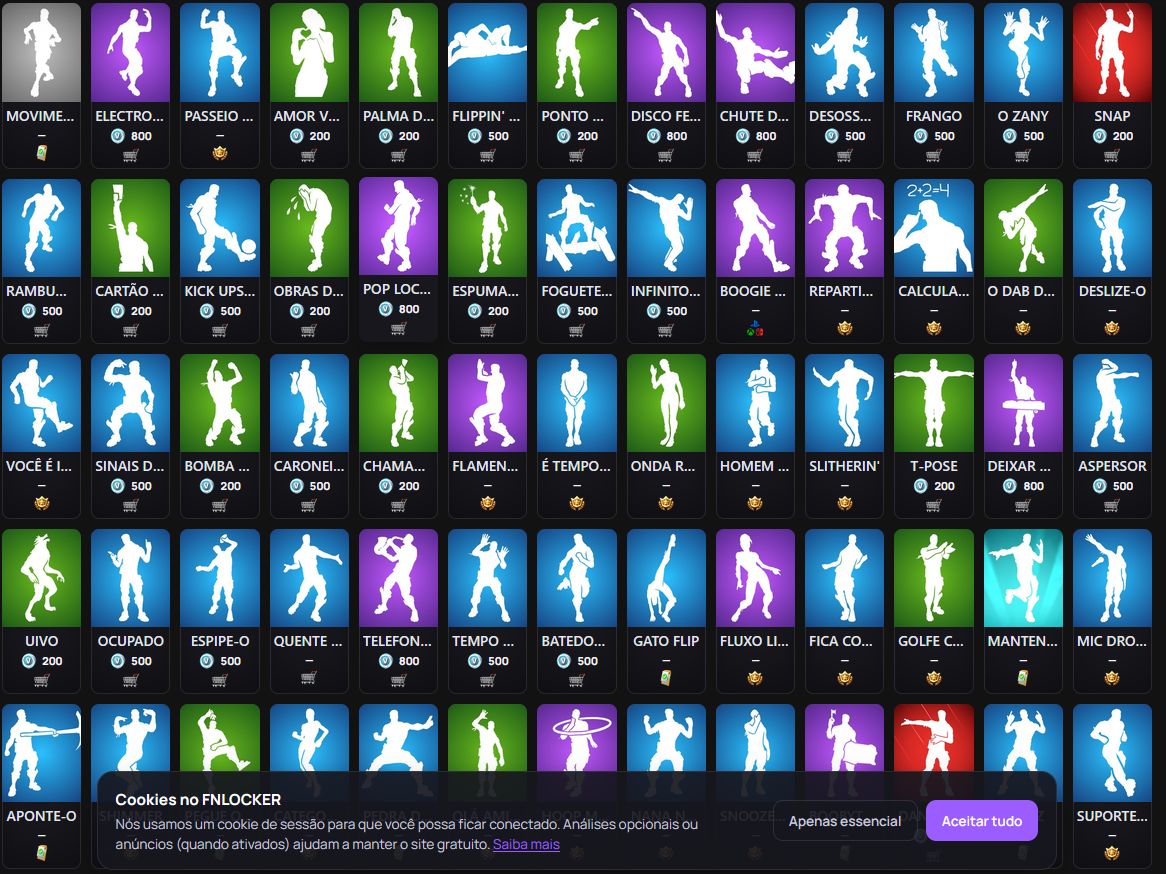Click the T-Pose emote icon
1166x874 pixels.
[x=933, y=402]
